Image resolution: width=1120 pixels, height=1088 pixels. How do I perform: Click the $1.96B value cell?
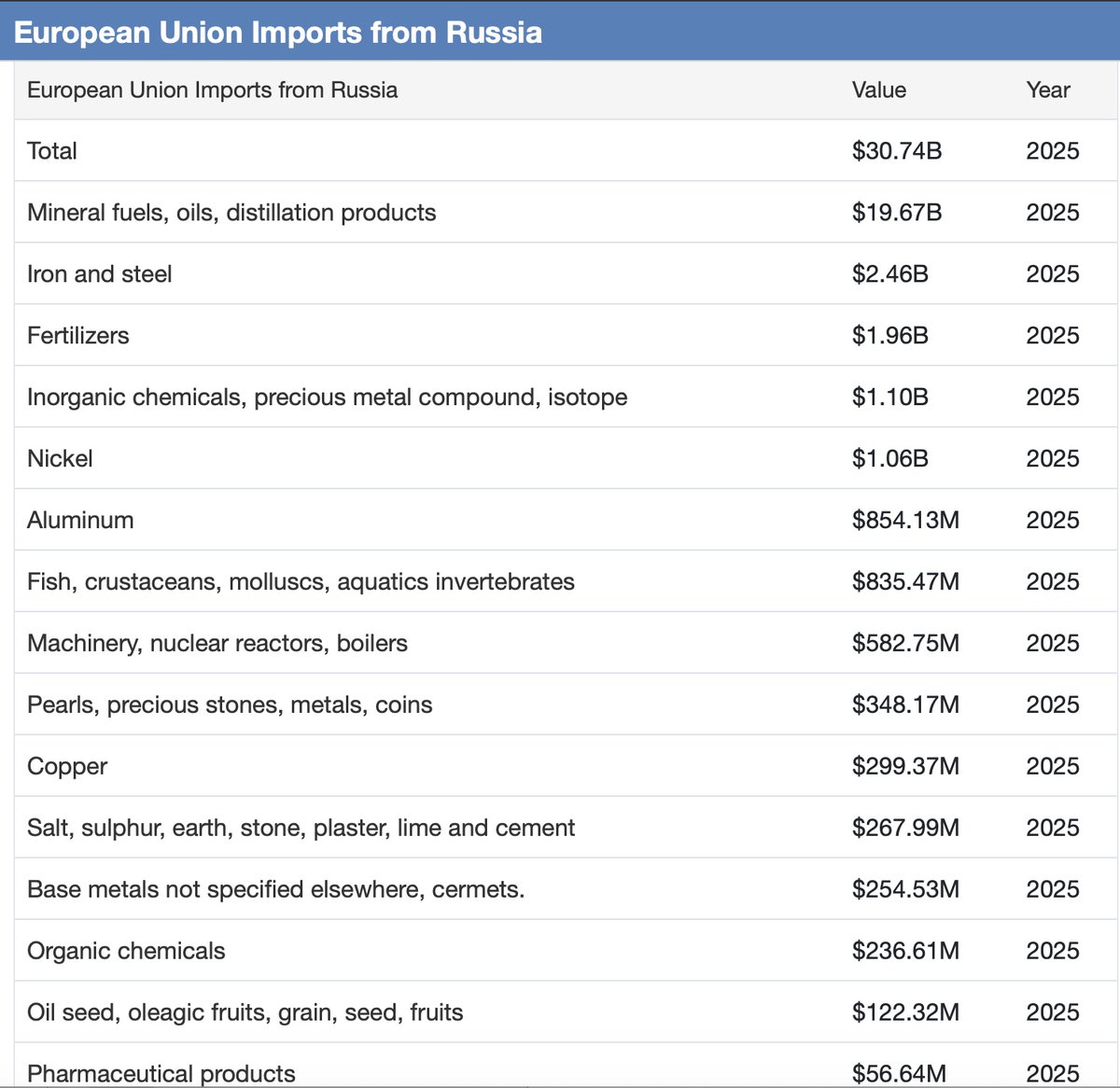890,336
